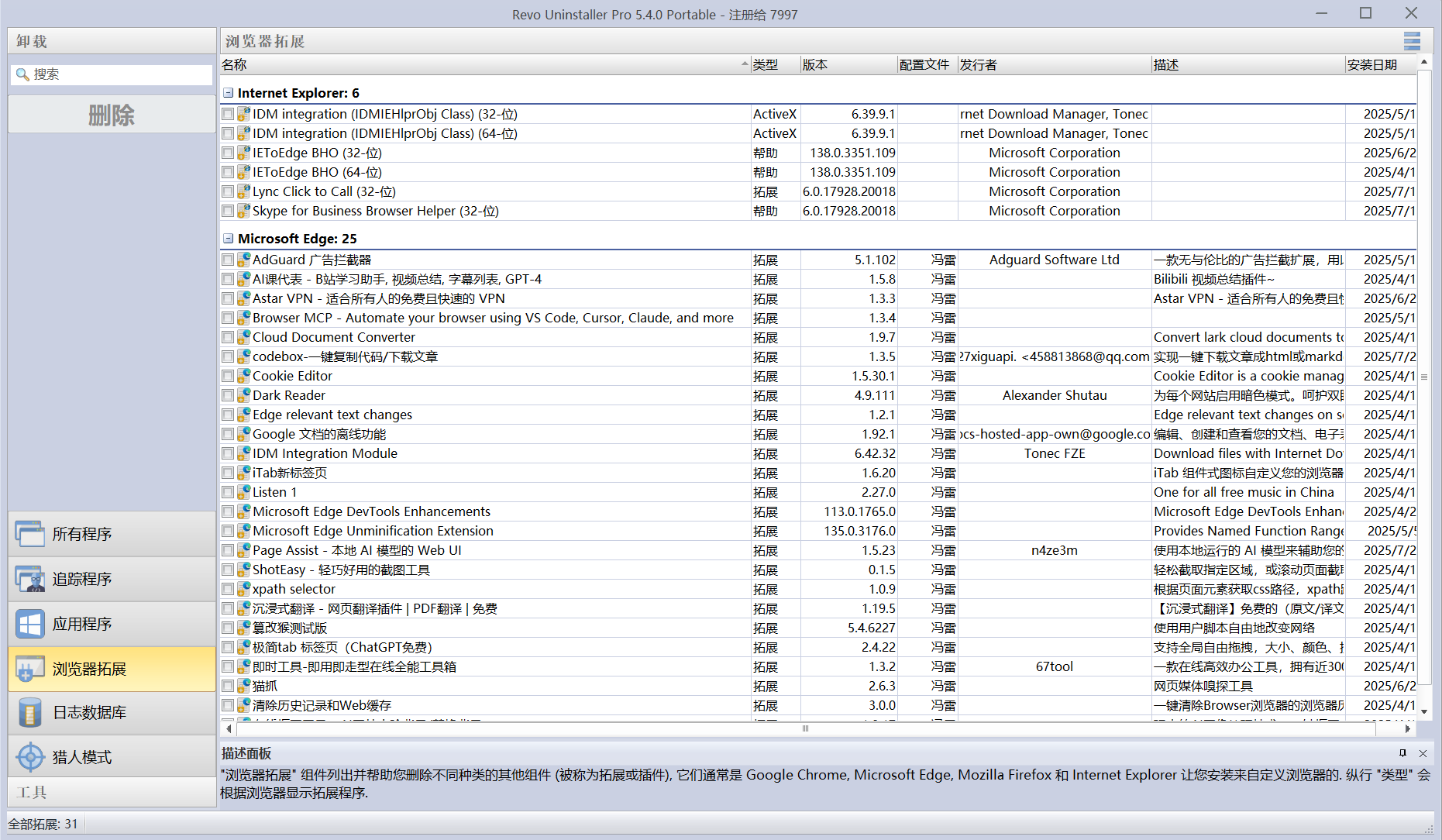Sort list by 描述 column header
Image resolution: width=1442 pixels, height=840 pixels.
click(x=1248, y=64)
